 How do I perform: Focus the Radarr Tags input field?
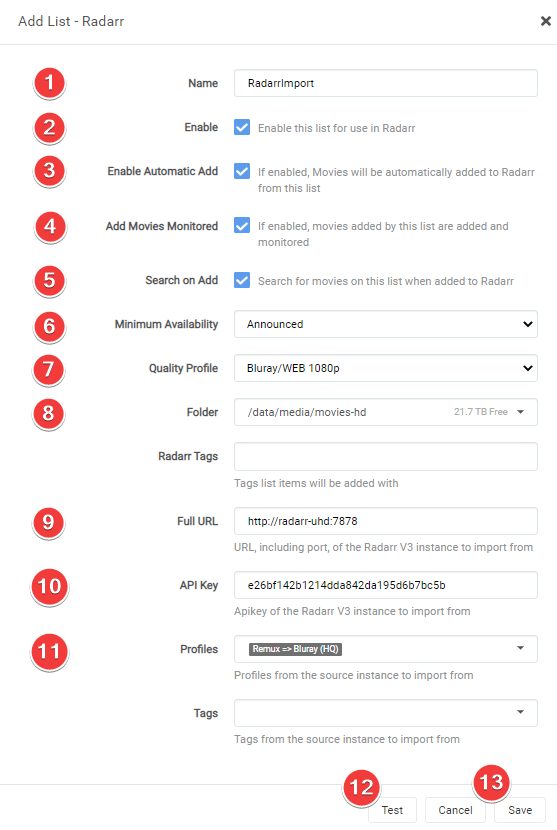tap(385, 456)
